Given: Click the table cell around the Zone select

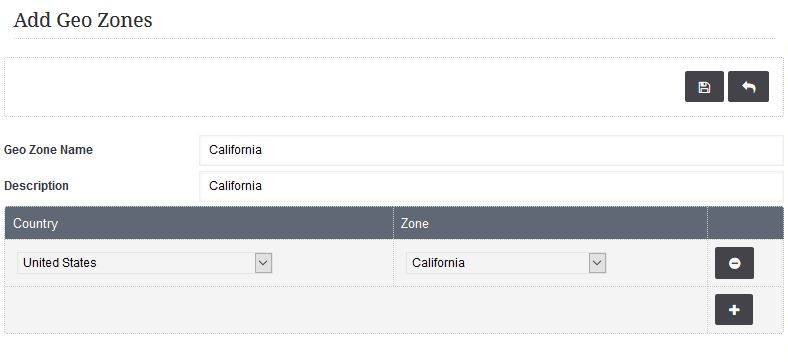Looking at the screenshot, I should pyautogui.click(x=550, y=263).
